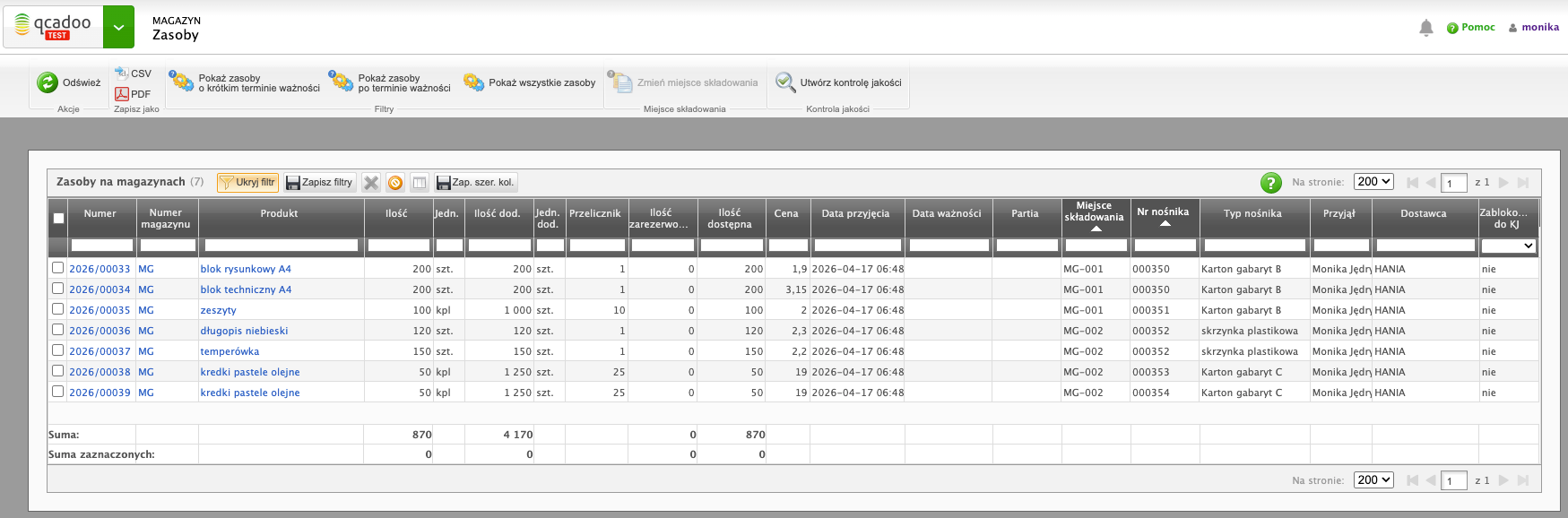Click the Numer filter input field
The height and width of the screenshot is (518, 1568).
pyautogui.click(x=101, y=246)
